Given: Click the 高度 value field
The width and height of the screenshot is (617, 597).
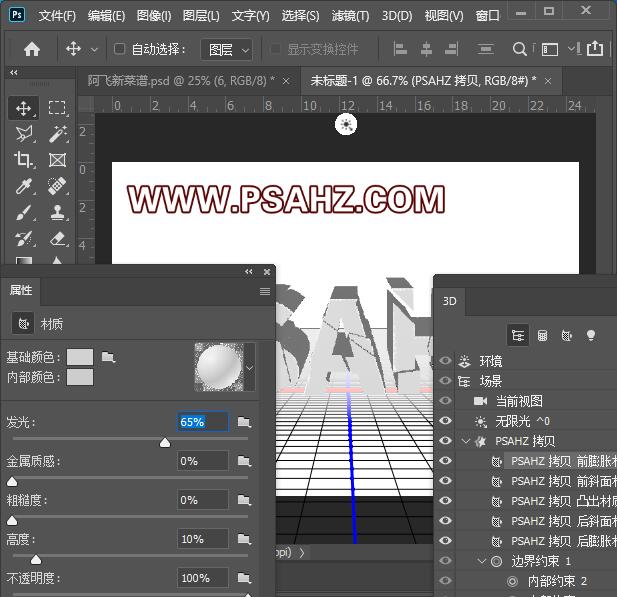Looking at the screenshot, I should tap(202, 539).
